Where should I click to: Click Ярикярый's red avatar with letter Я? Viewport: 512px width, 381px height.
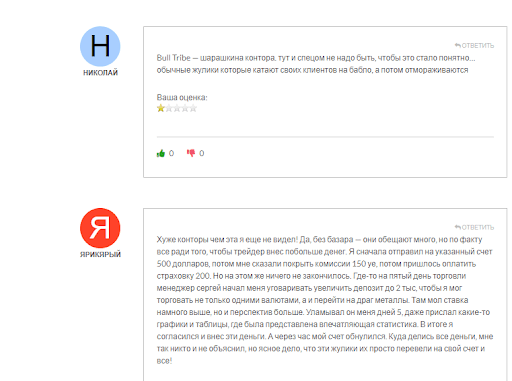click(x=100, y=228)
